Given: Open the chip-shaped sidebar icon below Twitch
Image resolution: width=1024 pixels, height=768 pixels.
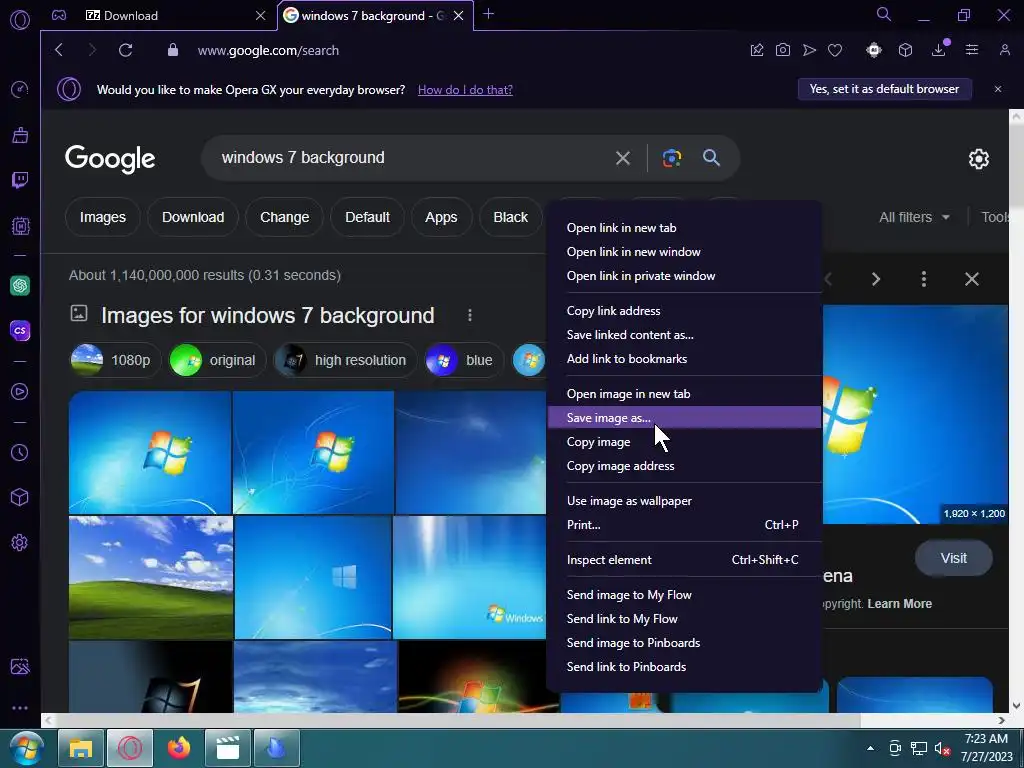Looking at the screenshot, I should tap(20, 226).
